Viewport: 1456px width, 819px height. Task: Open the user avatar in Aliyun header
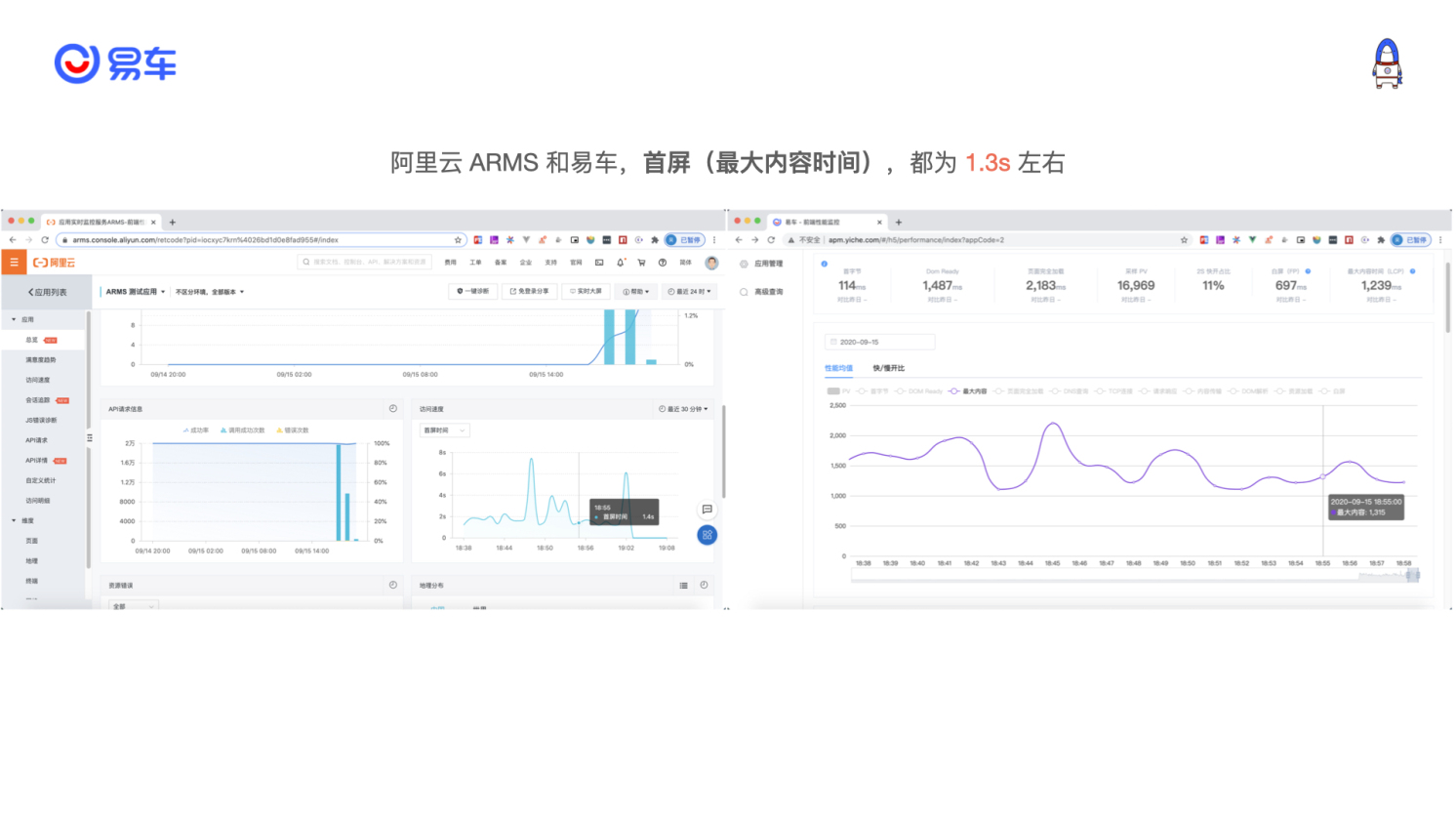point(711,263)
